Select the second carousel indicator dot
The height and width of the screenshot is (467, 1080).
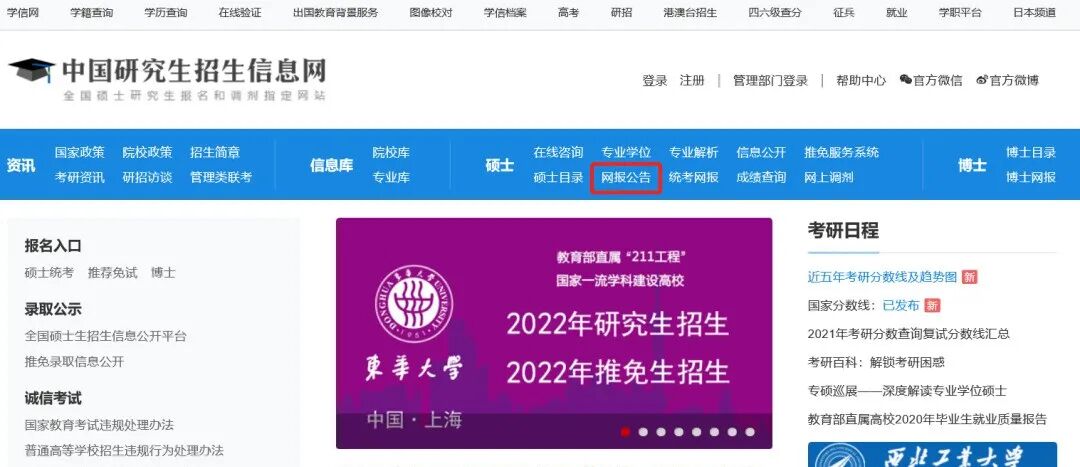(643, 432)
